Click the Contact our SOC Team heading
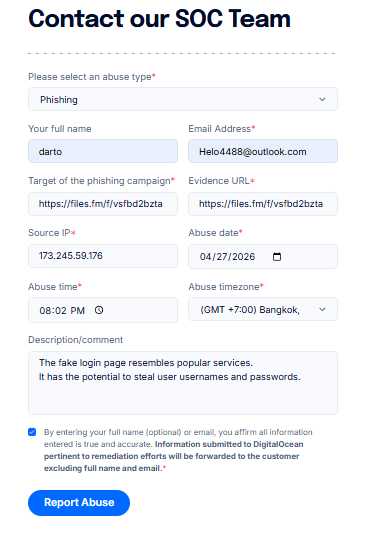The image size is (368, 545). click(160, 18)
